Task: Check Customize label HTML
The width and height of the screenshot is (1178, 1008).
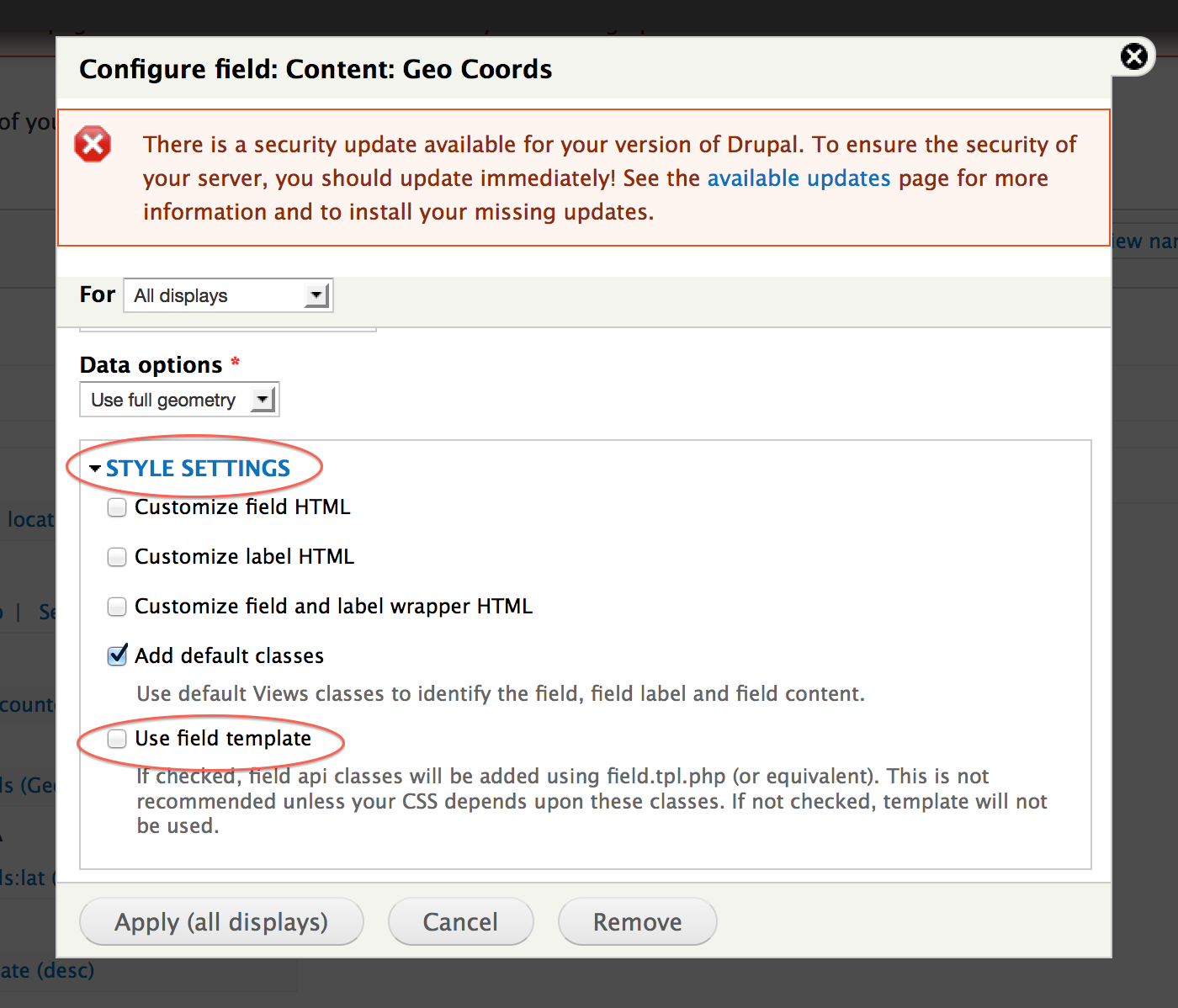Action: point(117,557)
